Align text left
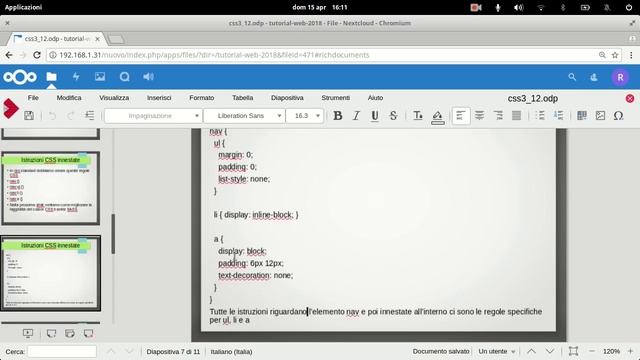Viewport: 640px width, 360px height. point(460,116)
